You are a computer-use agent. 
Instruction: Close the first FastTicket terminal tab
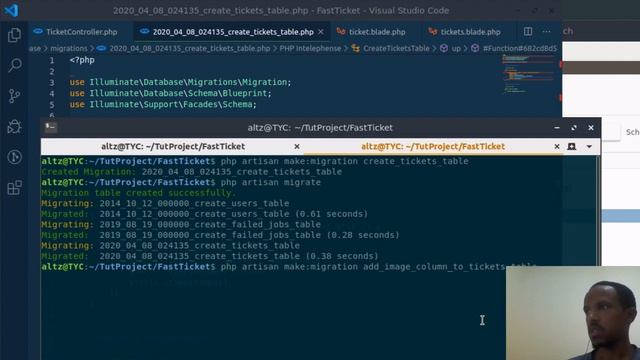(x=297, y=147)
